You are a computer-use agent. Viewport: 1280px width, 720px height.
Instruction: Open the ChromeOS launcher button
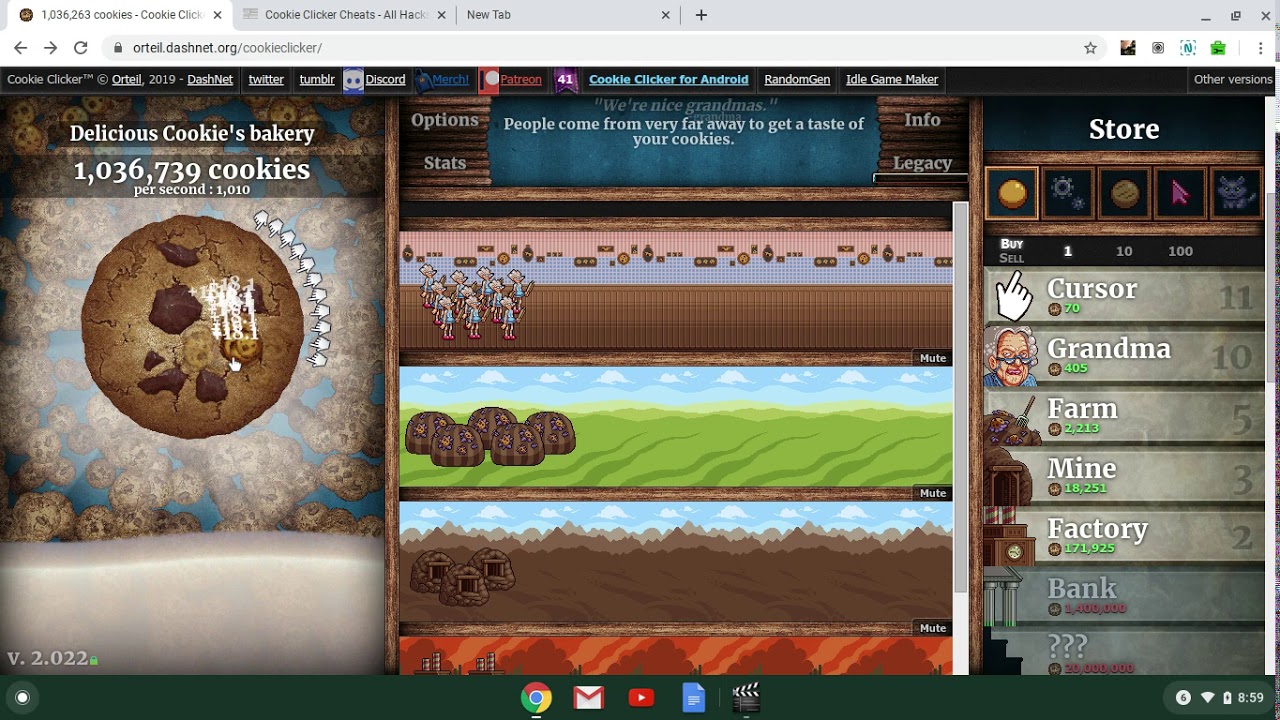[x=22, y=697]
